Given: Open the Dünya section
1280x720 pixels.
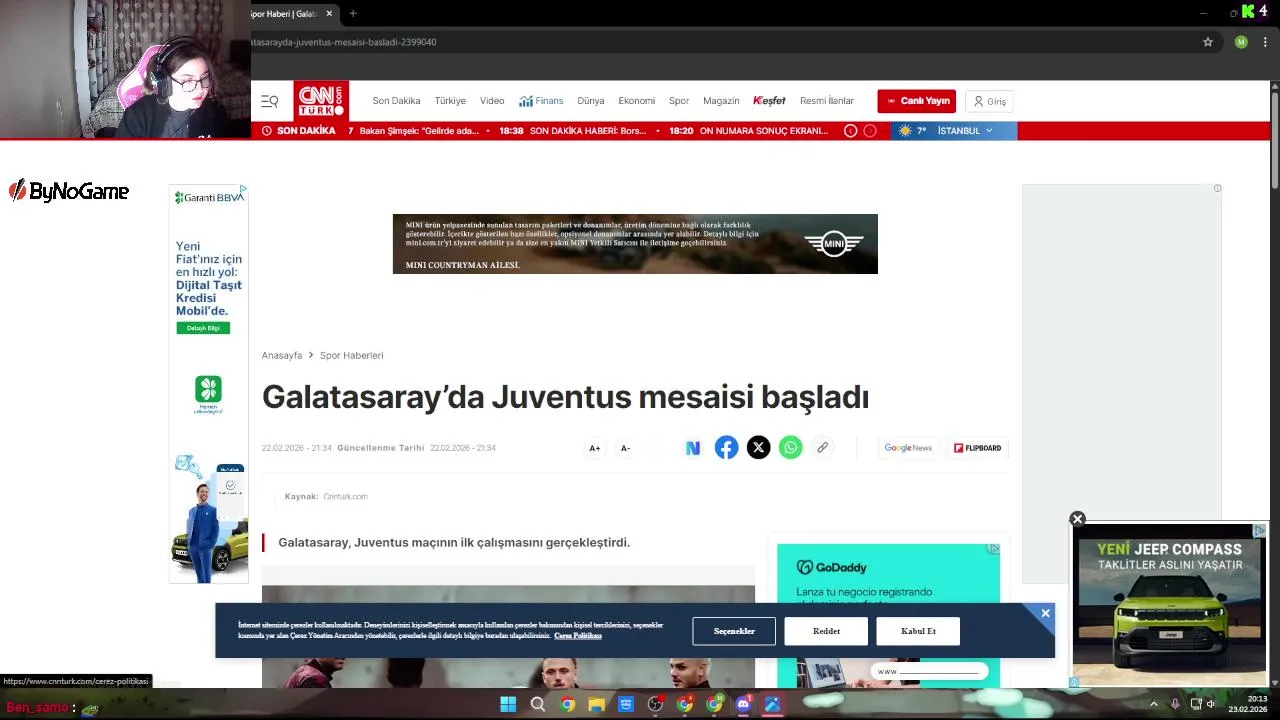Looking at the screenshot, I should click(591, 101).
